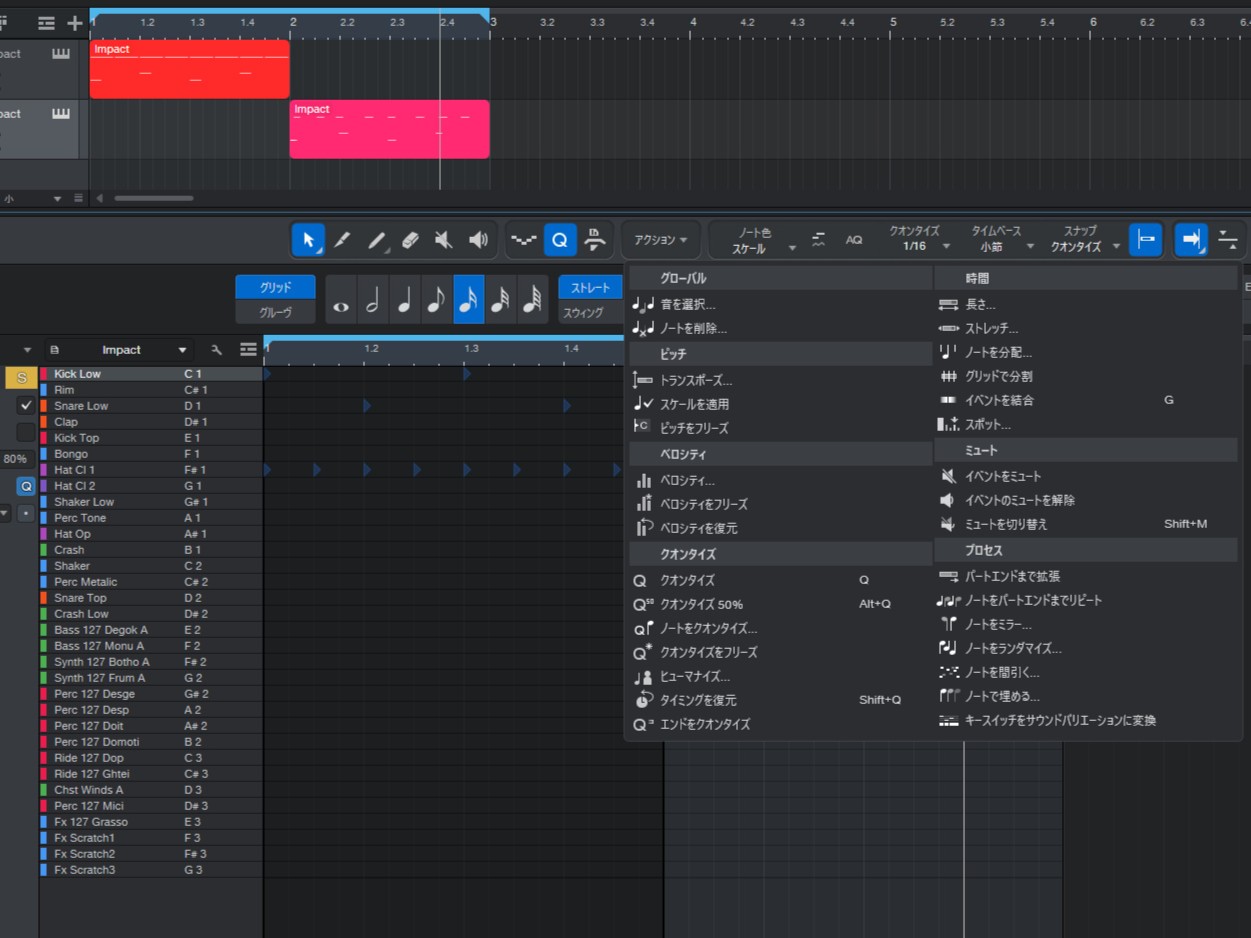
Task: Click the whole note value icon
Action: pos(341,300)
